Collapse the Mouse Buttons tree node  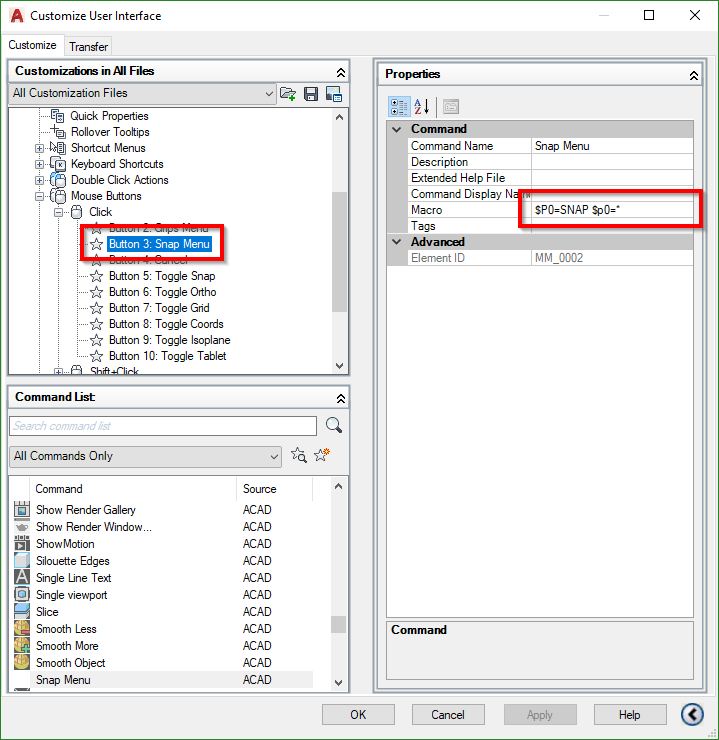tap(40, 196)
